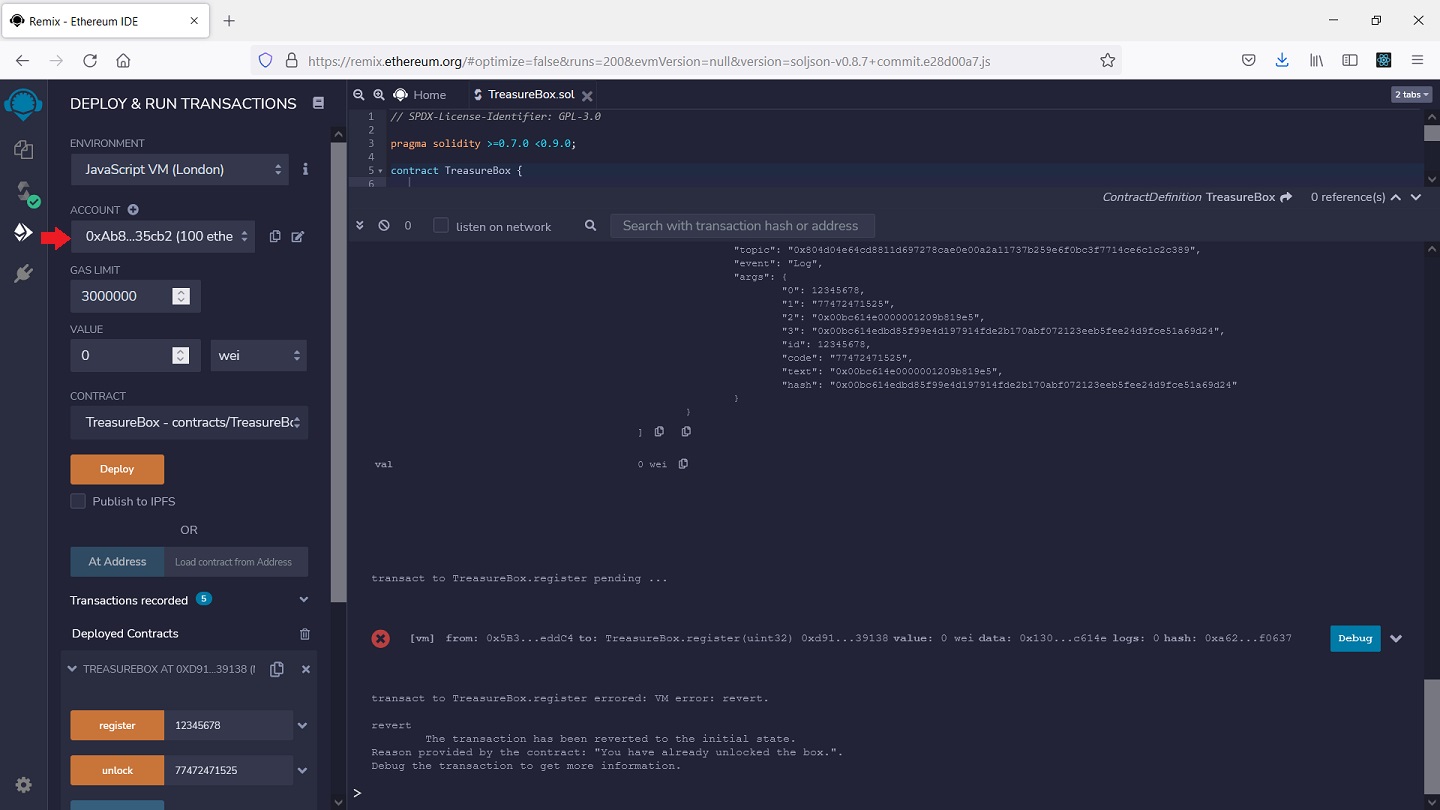Expand the register function parameters
This screenshot has height=810, width=1440.
(x=303, y=726)
